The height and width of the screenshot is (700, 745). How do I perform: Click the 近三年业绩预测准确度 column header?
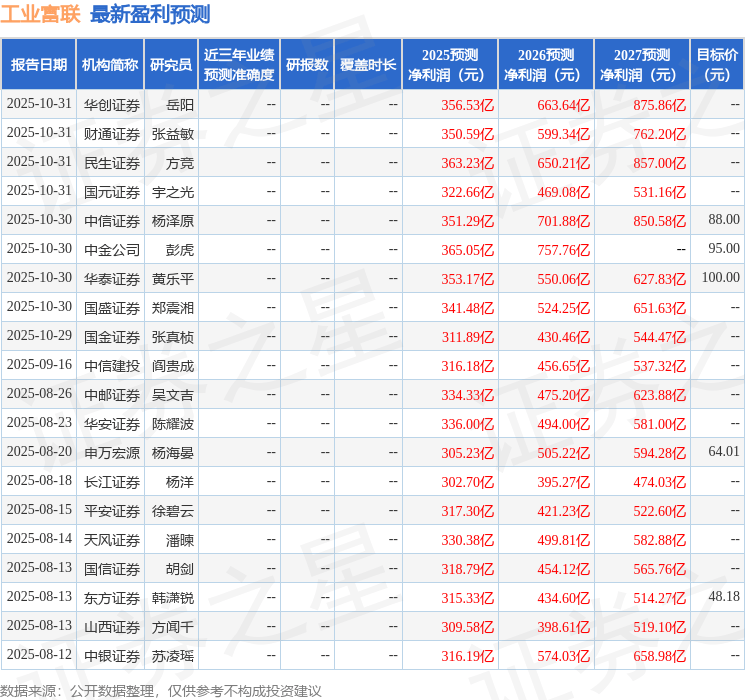pos(239,65)
